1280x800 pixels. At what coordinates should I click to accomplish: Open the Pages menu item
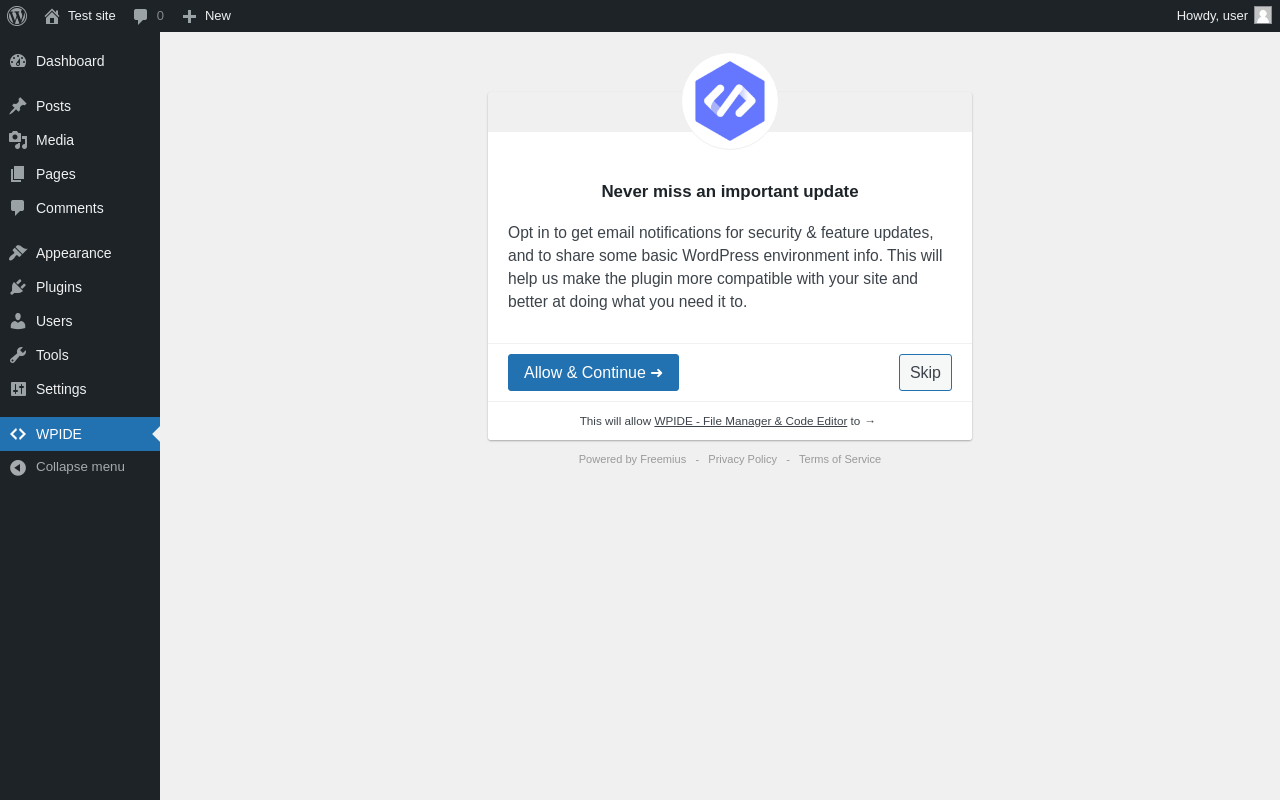(80, 174)
